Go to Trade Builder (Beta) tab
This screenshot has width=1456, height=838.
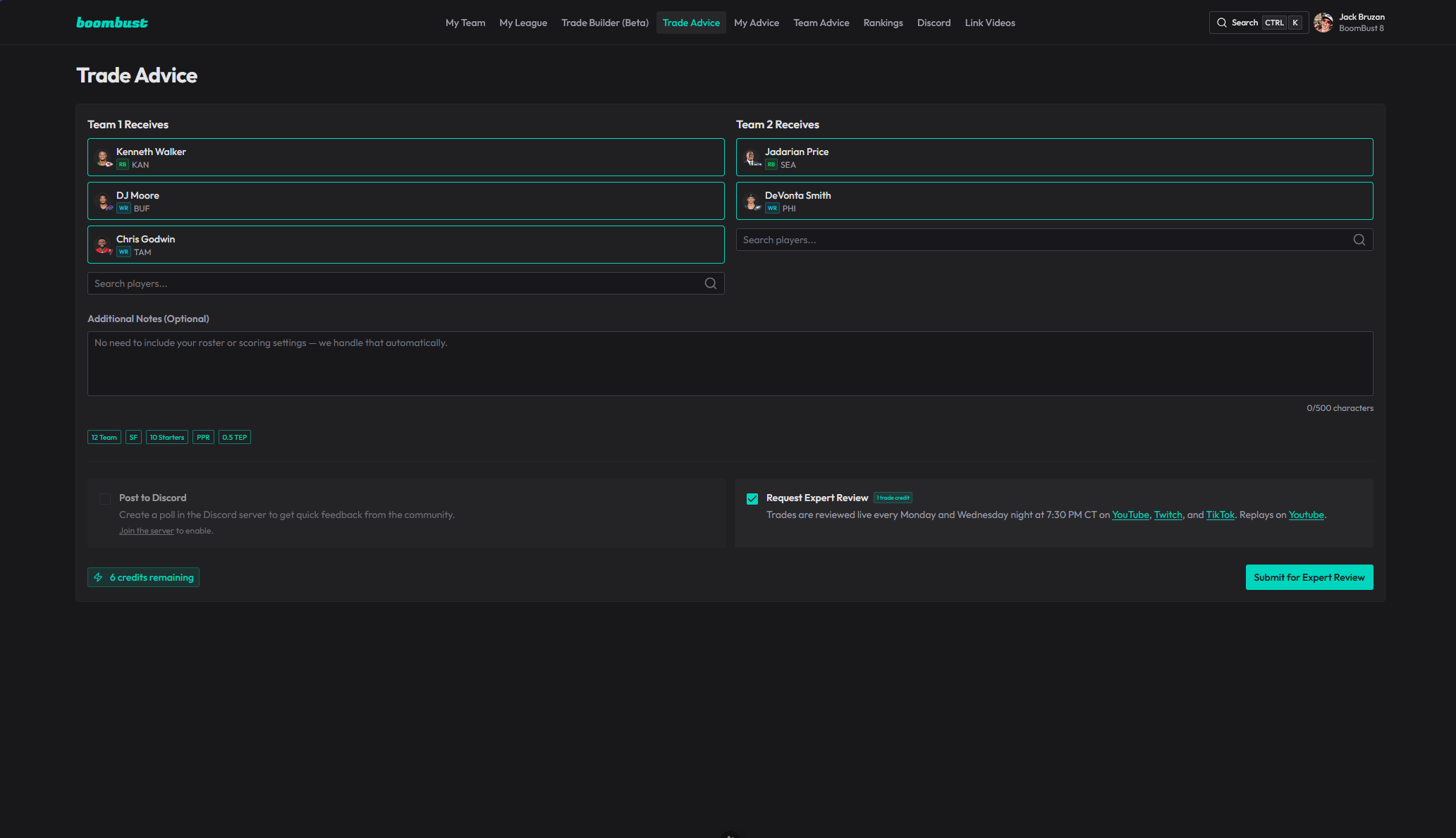click(605, 23)
